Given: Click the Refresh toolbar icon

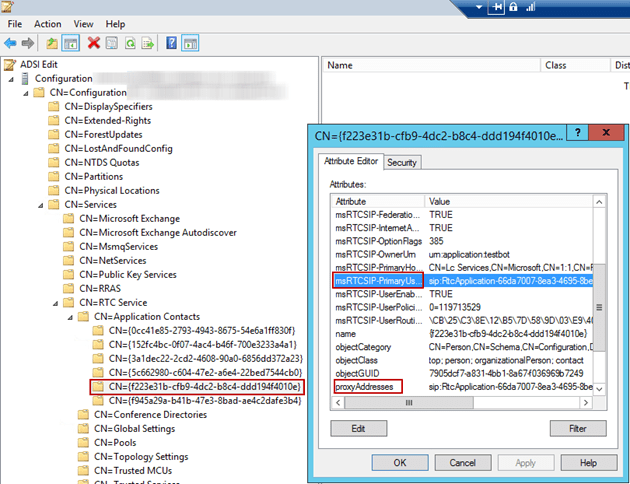Looking at the screenshot, I should point(129,43).
